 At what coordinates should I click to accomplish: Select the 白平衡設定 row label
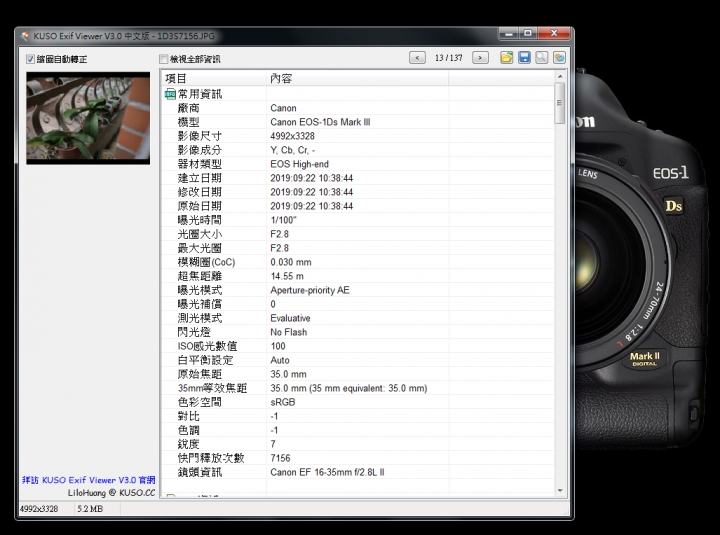(205, 360)
